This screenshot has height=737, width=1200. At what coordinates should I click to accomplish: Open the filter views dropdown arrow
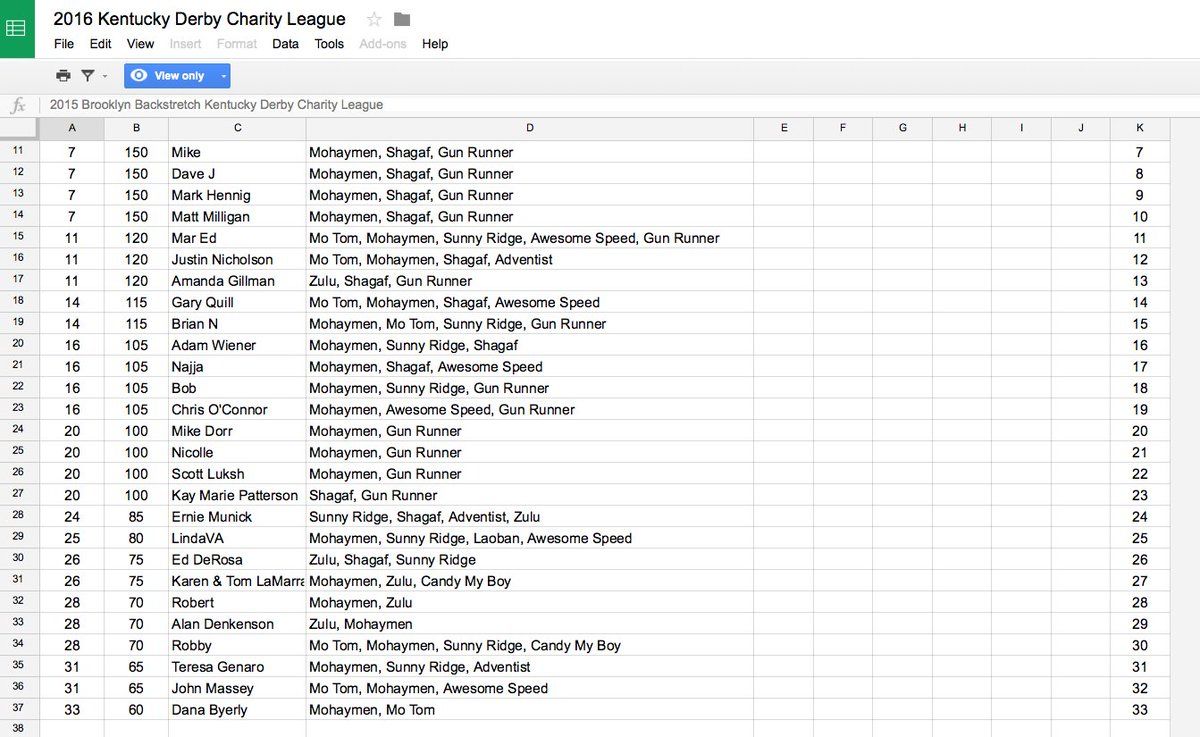(x=105, y=76)
